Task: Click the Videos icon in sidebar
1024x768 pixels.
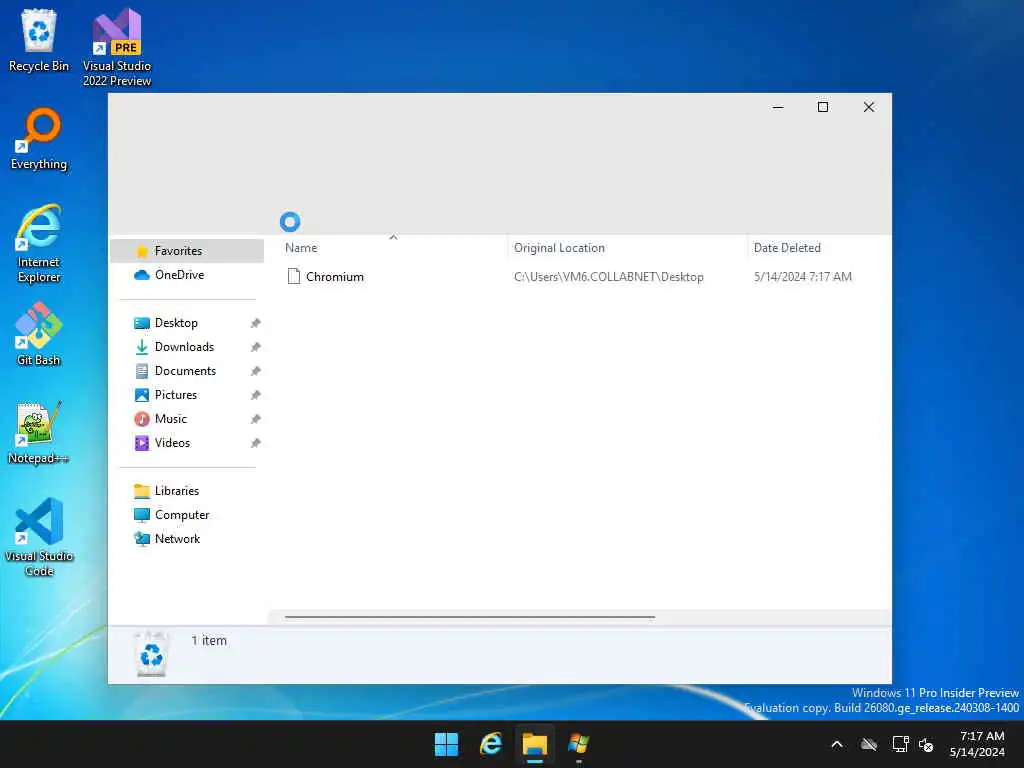Action: pos(142,443)
